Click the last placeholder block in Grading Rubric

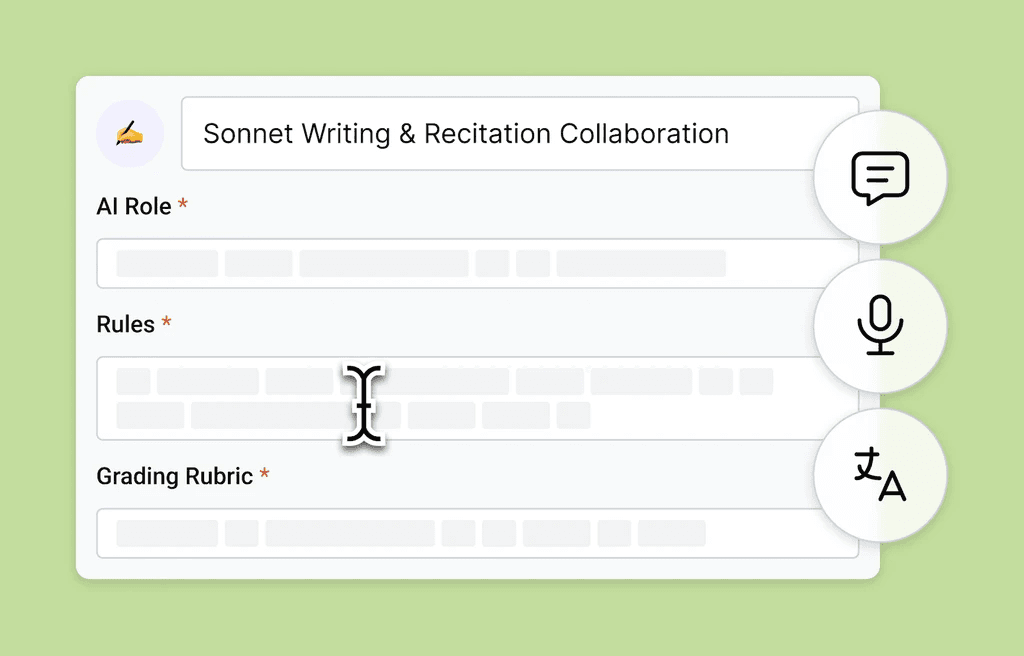671,533
